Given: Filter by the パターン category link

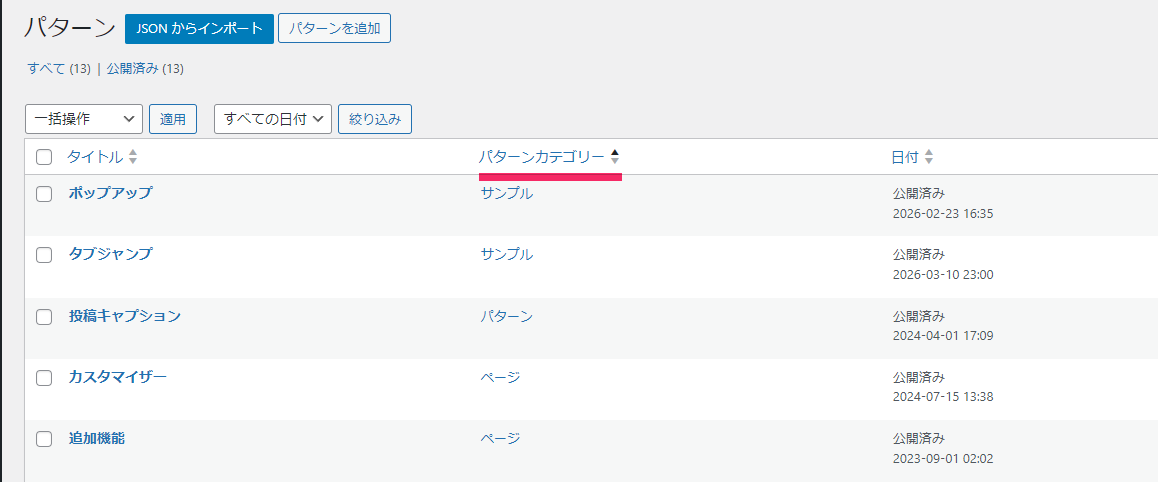Looking at the screenshot, I should tap(506, 316).
